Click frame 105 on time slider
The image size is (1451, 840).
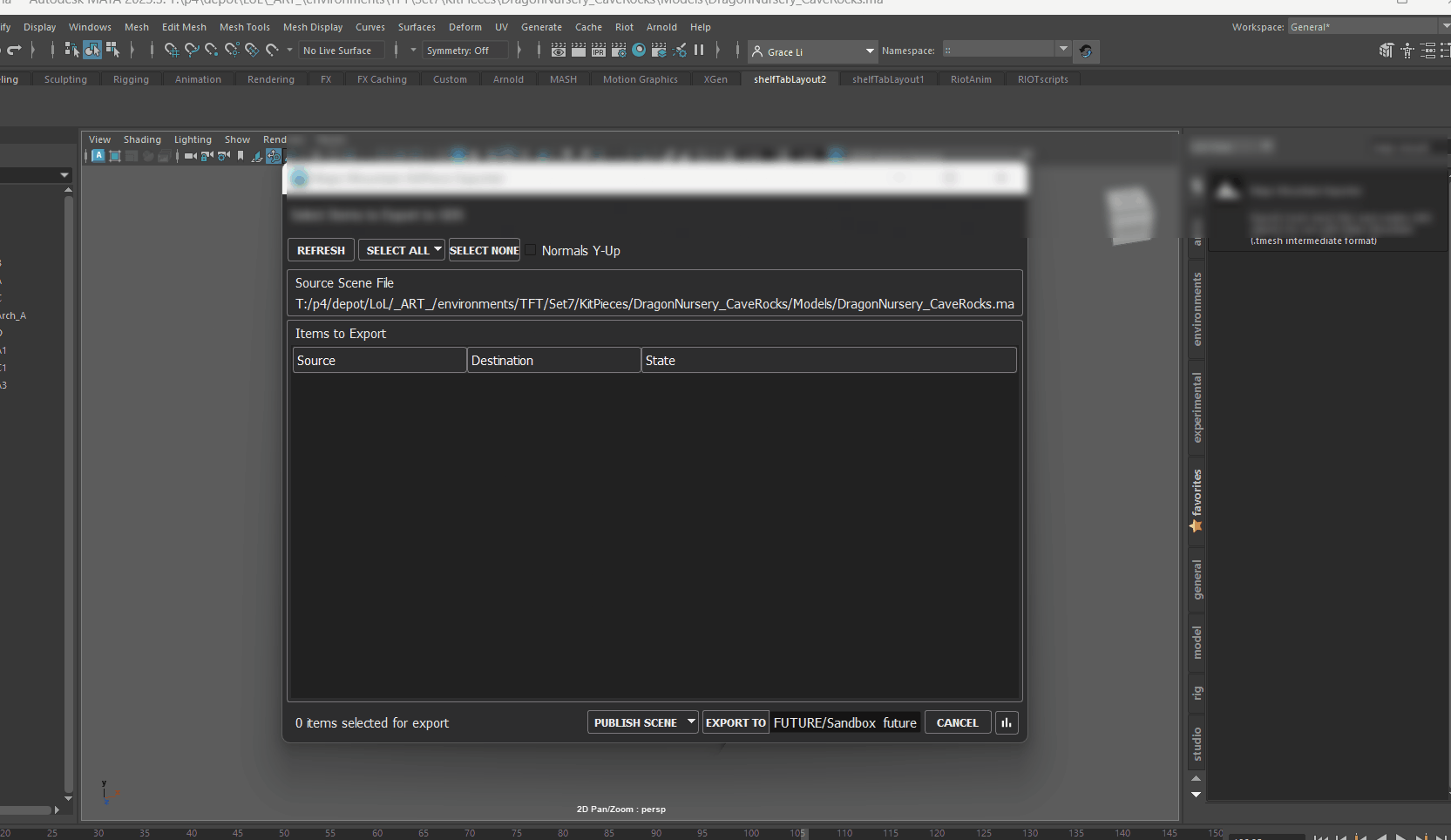[798, 833]
